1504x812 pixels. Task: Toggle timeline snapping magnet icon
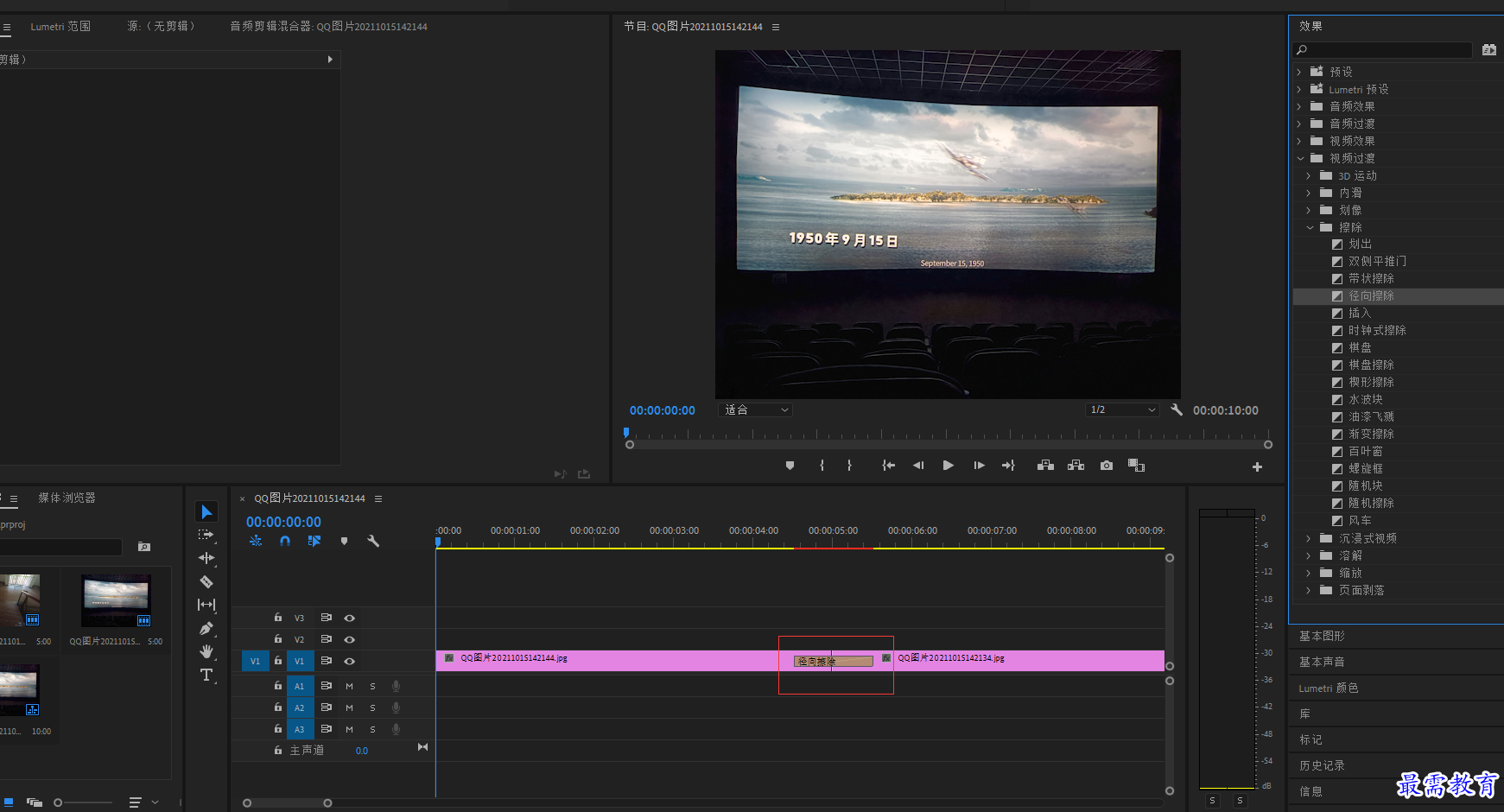(285, 541)
